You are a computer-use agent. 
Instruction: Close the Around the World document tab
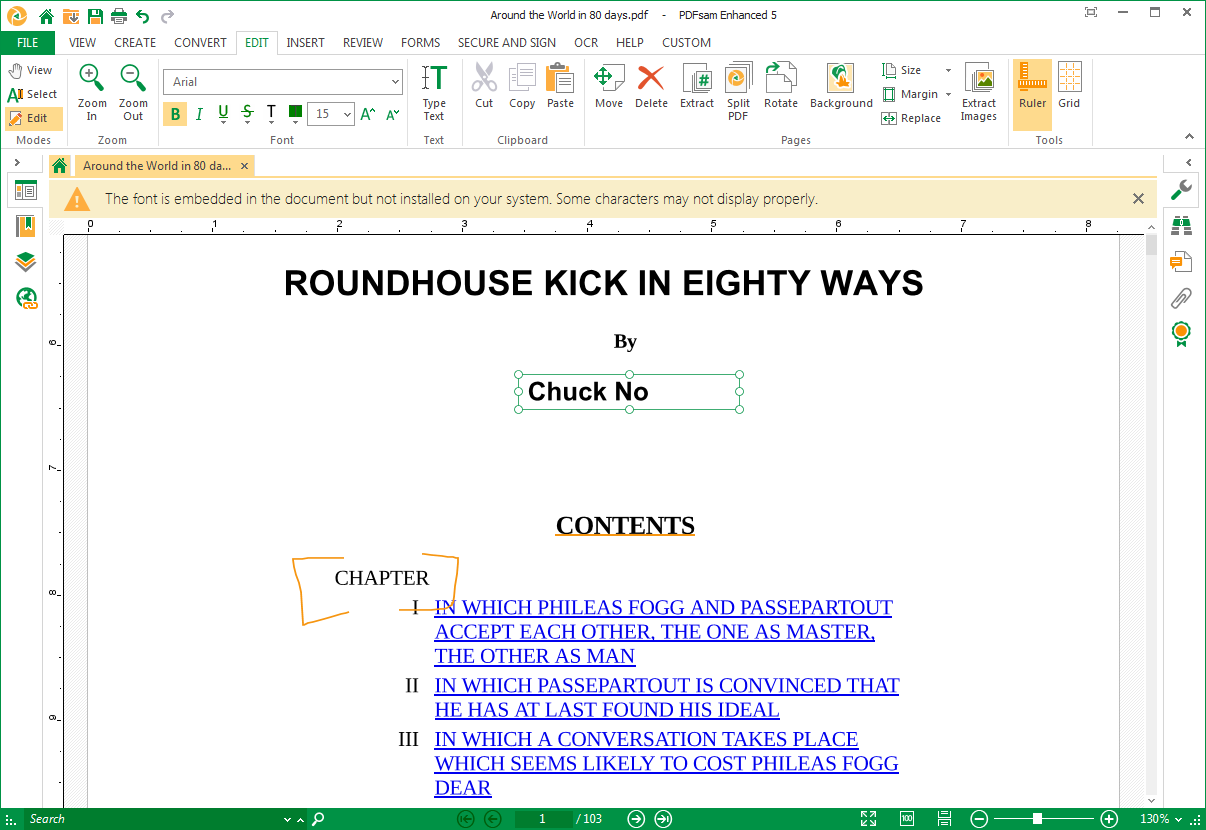(x=244, y=166)
